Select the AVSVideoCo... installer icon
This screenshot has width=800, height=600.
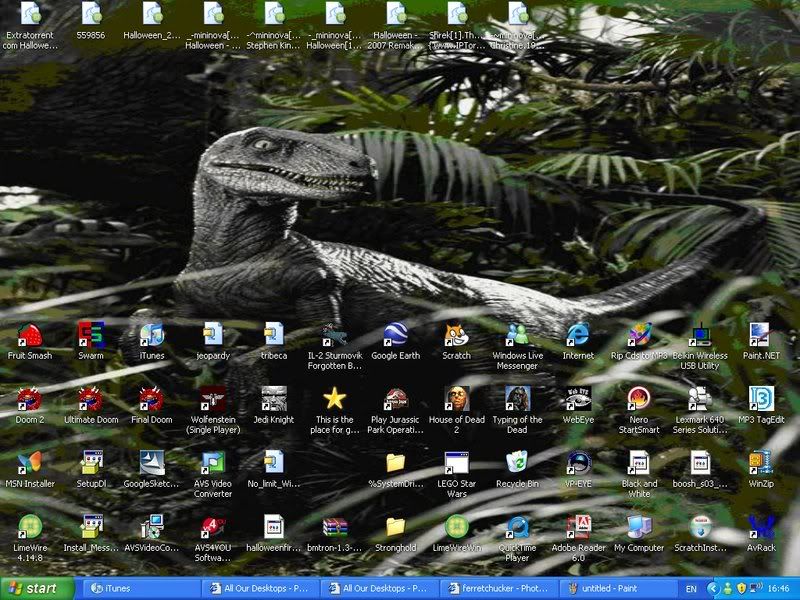[x=152, y=527]
